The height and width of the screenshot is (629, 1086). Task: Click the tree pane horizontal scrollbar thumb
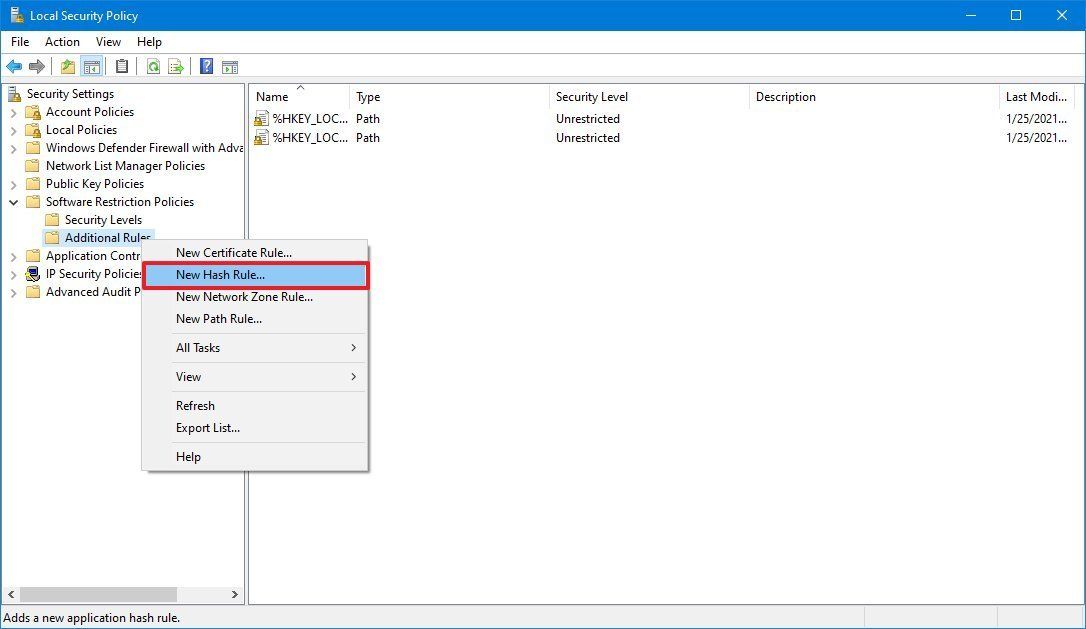click(x=98, y=594)
